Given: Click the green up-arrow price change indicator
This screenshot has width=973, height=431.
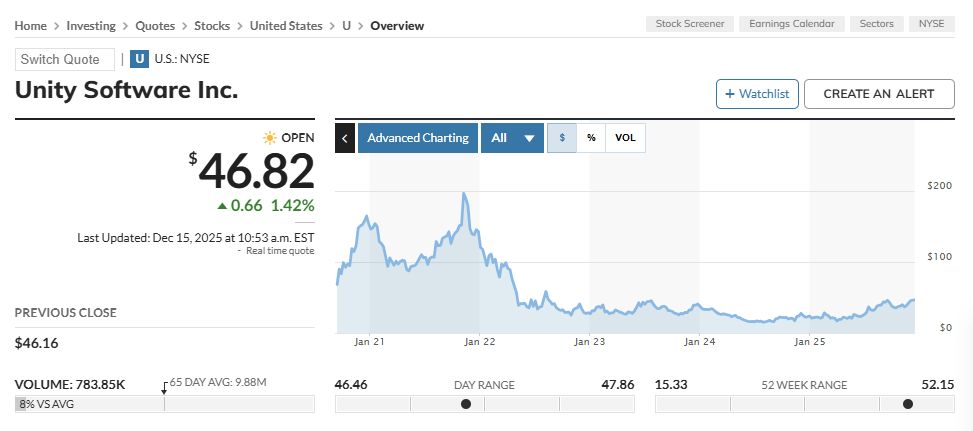Looking at the screenshot, I should coord(222,206).
